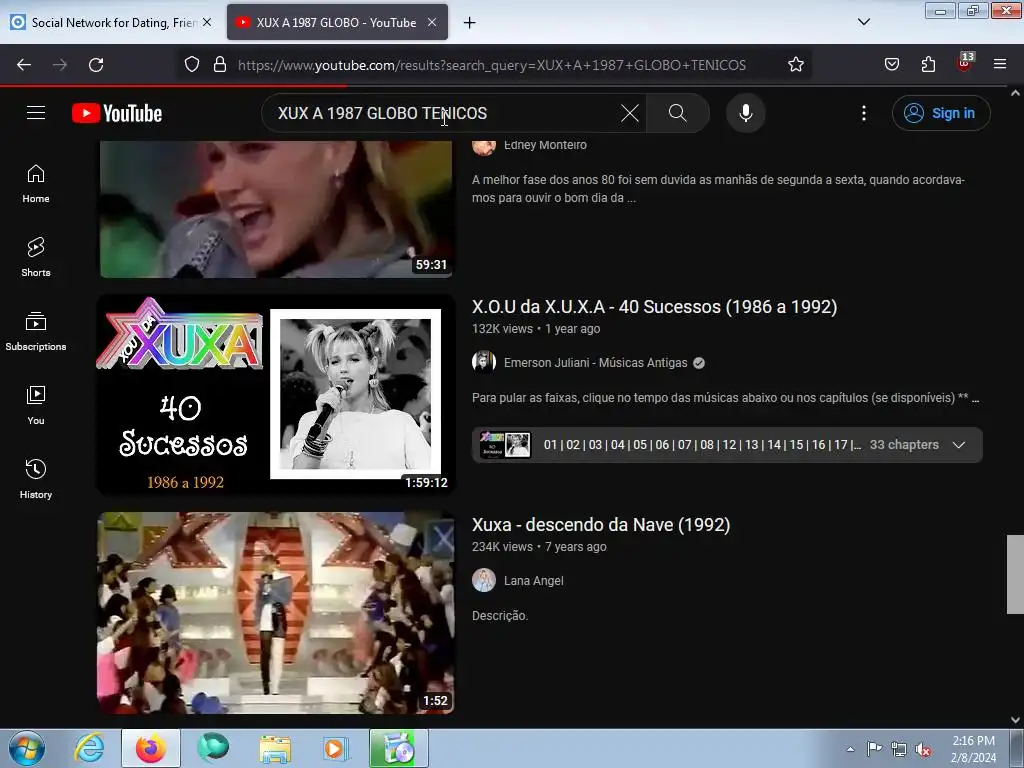Viewport: 1024px width, 768px height.
Task: Open a new browser tab
Action: [x=470, y=23]
